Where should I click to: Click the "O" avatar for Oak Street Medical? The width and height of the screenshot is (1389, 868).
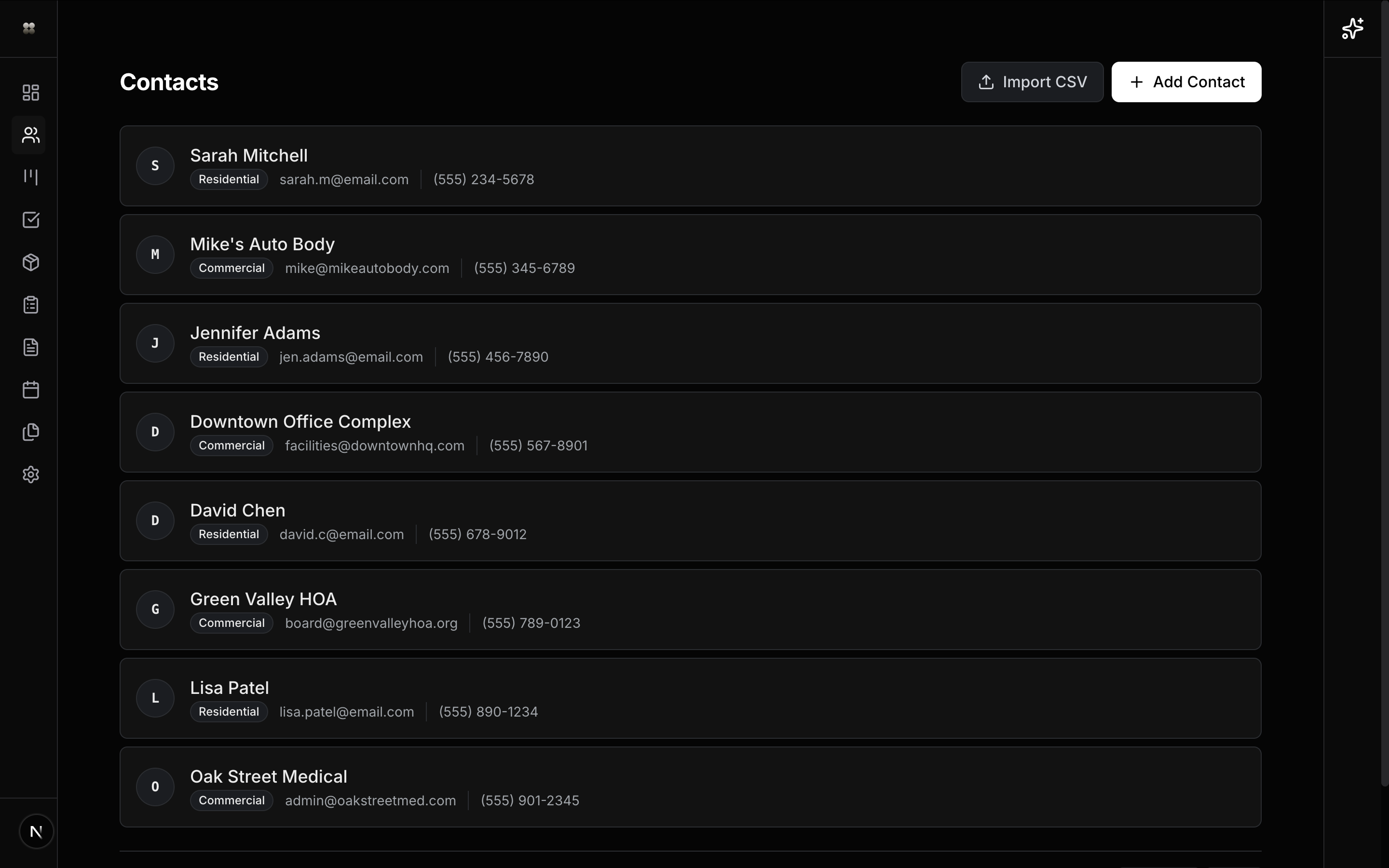(155, 787)
